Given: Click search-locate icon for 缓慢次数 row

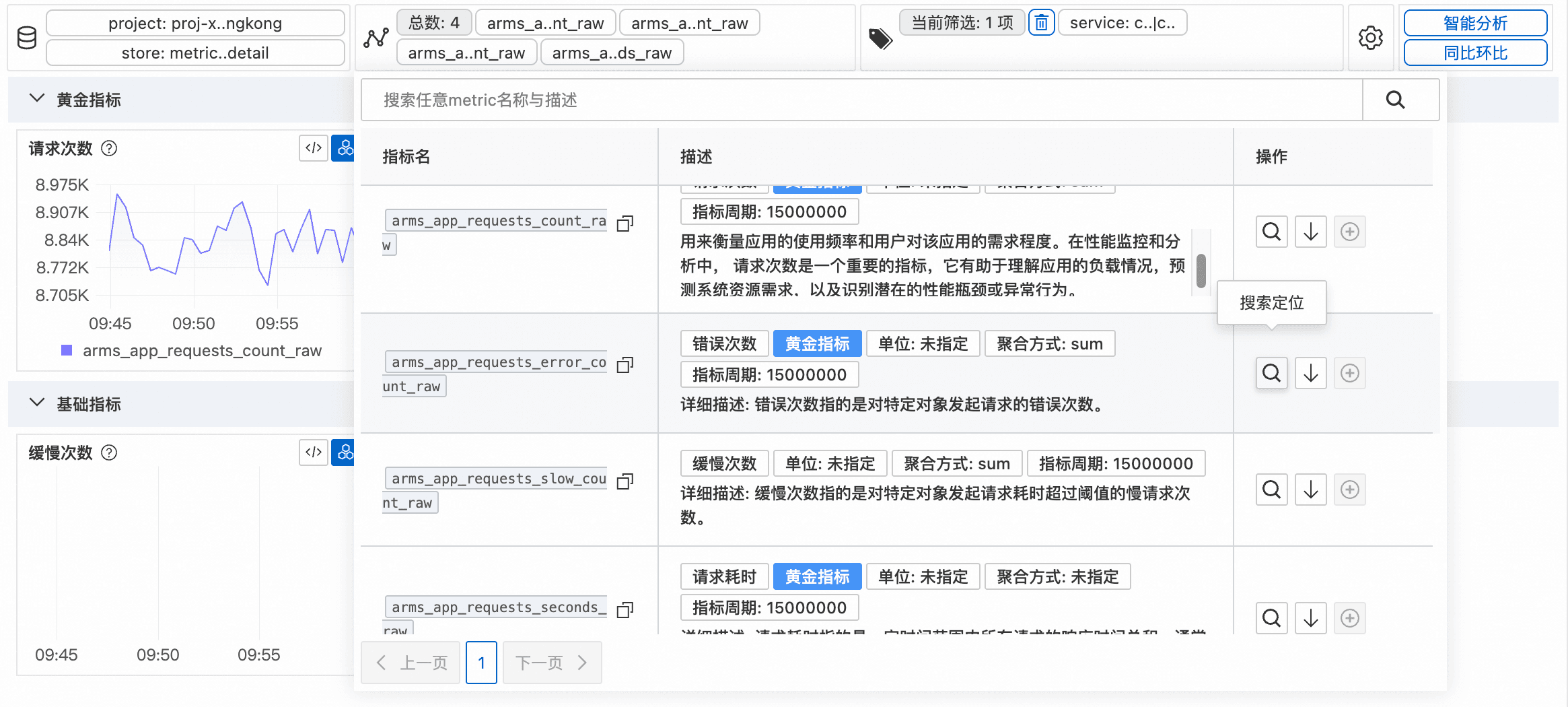Looking at the screenshot, I should coord(1271,490).
